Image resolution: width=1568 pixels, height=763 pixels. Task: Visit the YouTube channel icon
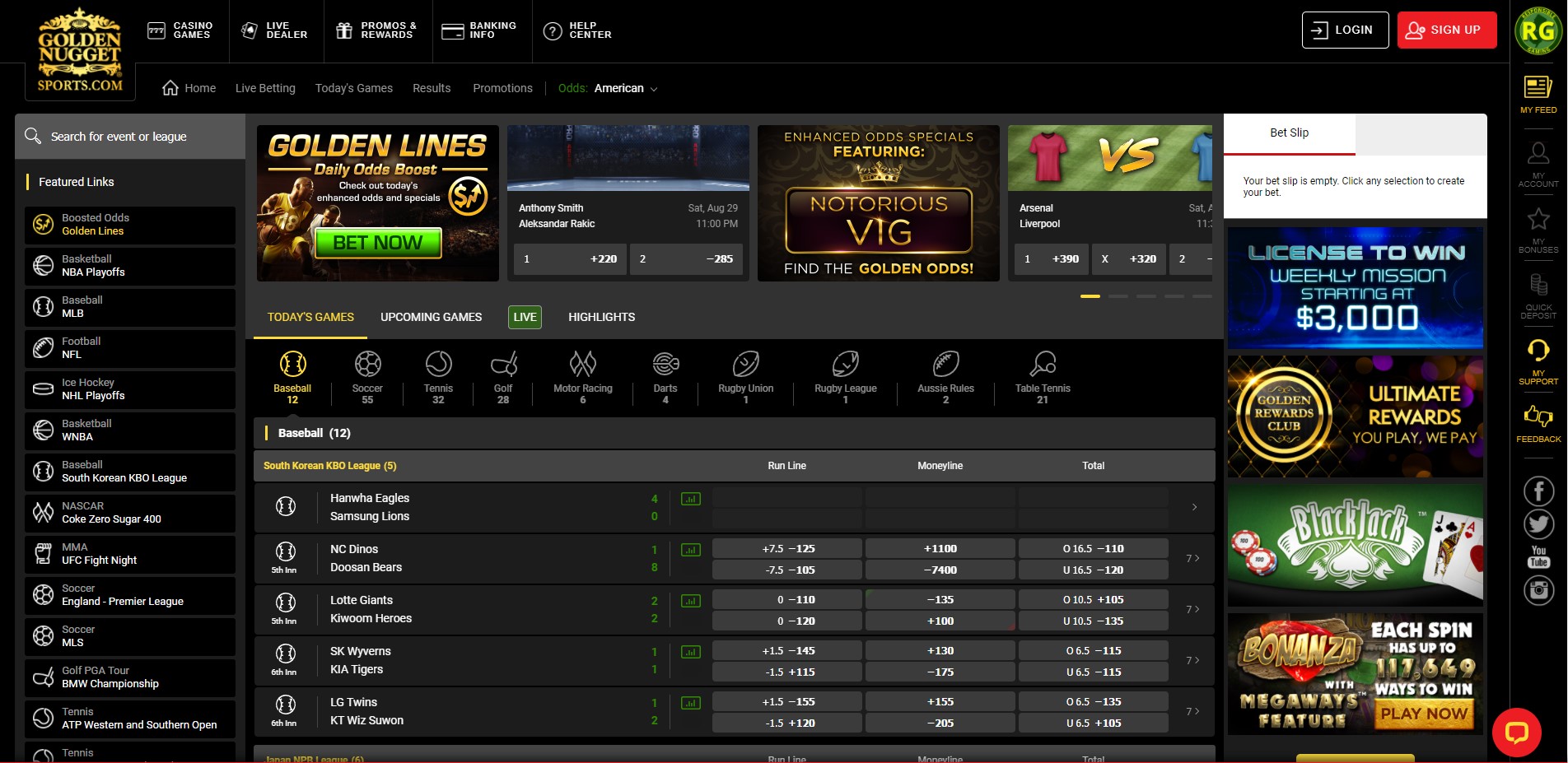click(x=1538, y=556)
